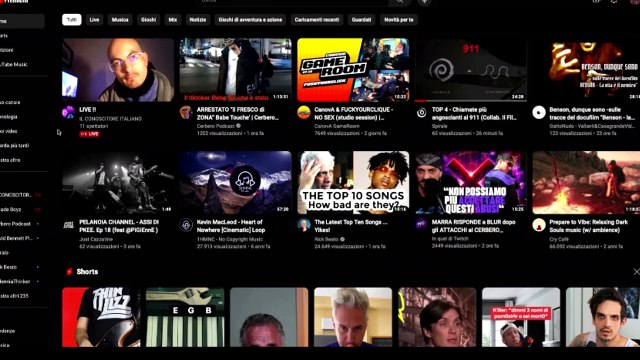
Task: Select the Giochi filter chip
Action: 149,20
